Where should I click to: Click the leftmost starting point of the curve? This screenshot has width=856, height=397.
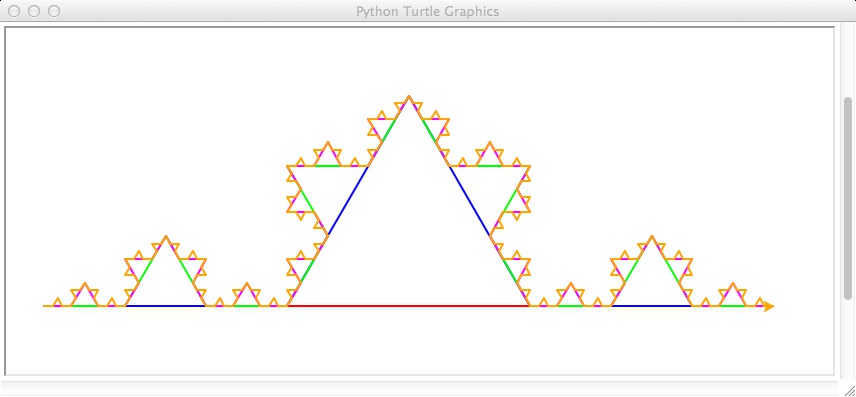pyautogui.click(x=44, y=306)
